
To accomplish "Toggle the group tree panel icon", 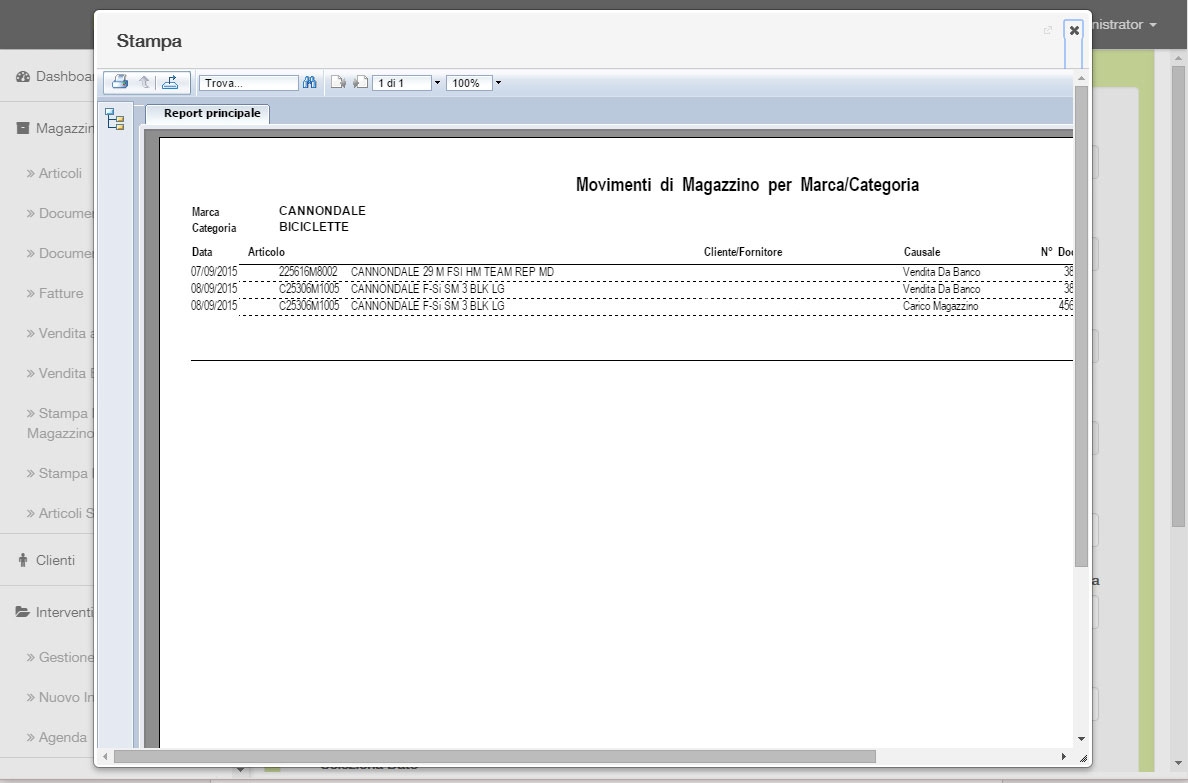I will click(115, 120).
